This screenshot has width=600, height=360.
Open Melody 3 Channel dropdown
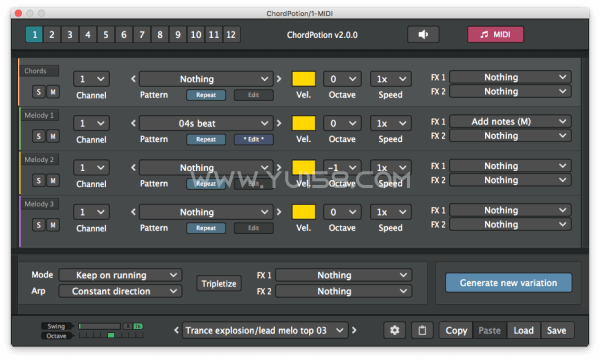point(91,212)
